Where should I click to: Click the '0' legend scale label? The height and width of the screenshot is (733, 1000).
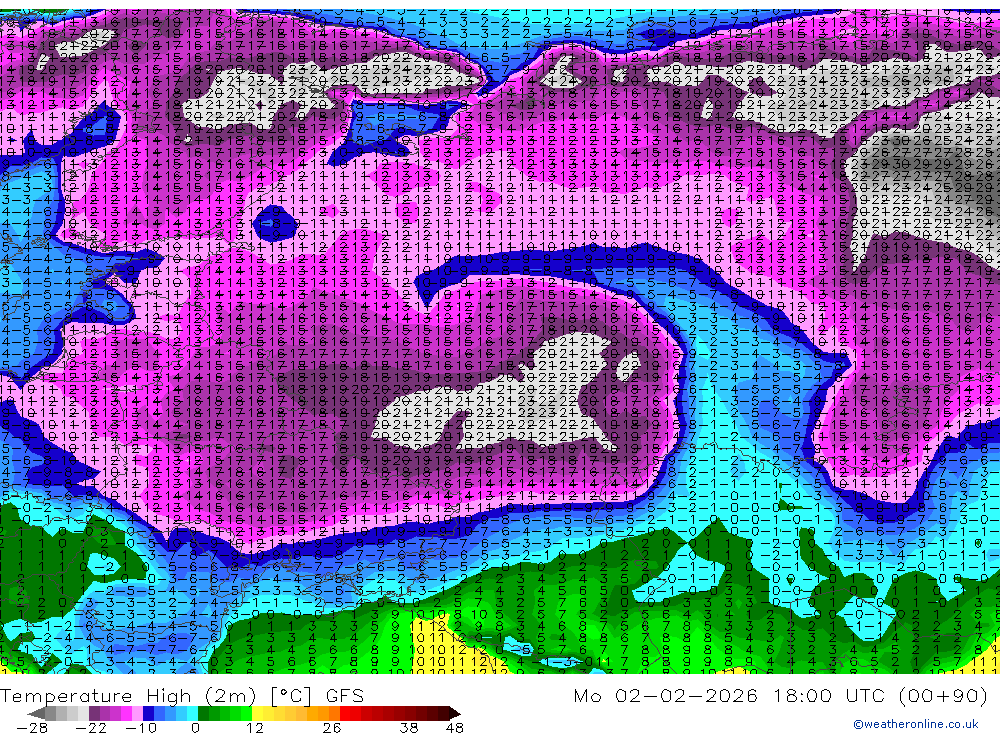(195, 728)
